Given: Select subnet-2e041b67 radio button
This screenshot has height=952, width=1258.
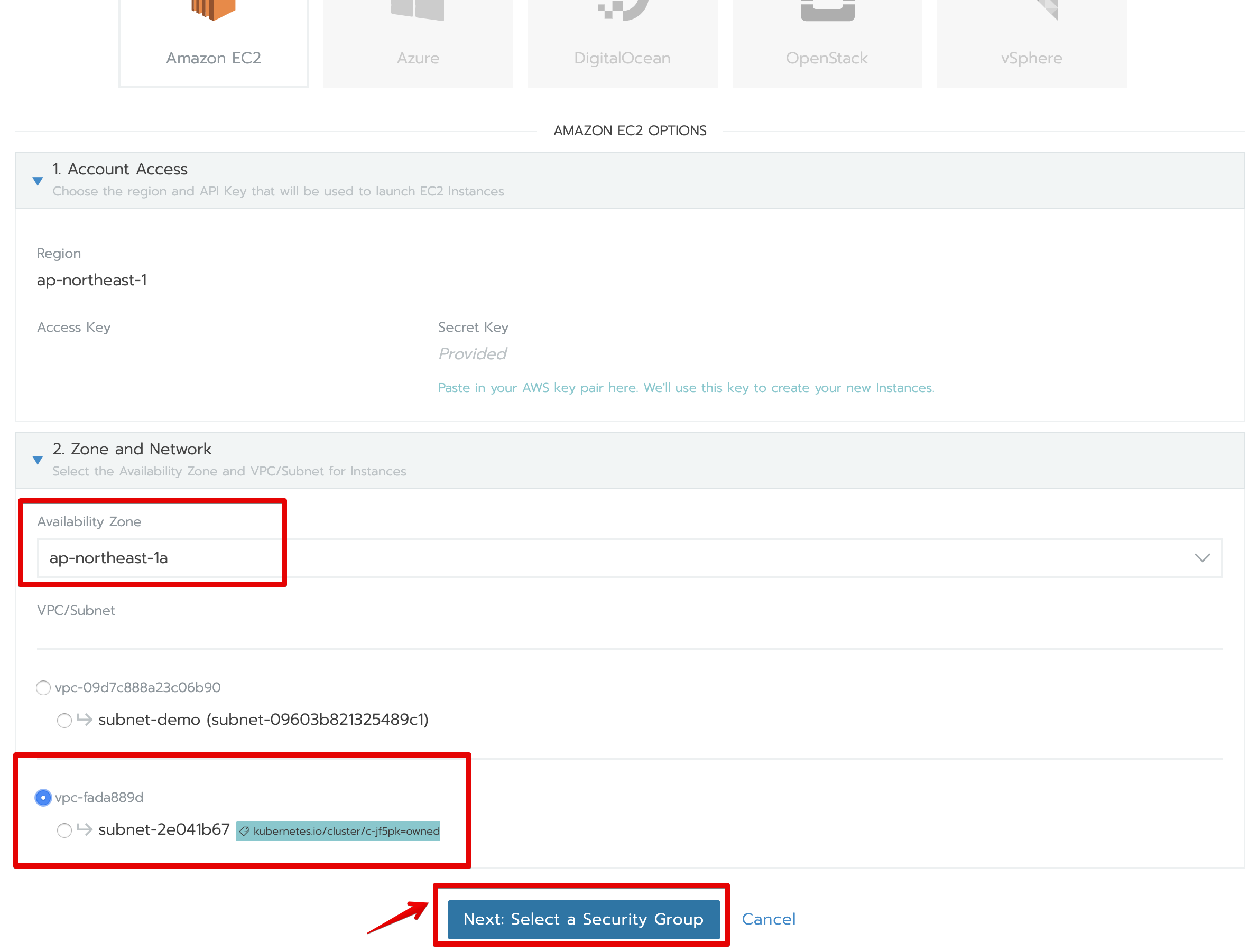Looking at the screenshot, I should [x=64, y=830].
